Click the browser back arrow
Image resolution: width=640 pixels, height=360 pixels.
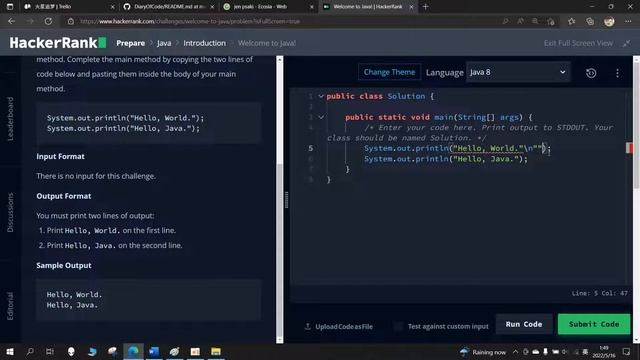pyautogui.click(x=11, y=21)
